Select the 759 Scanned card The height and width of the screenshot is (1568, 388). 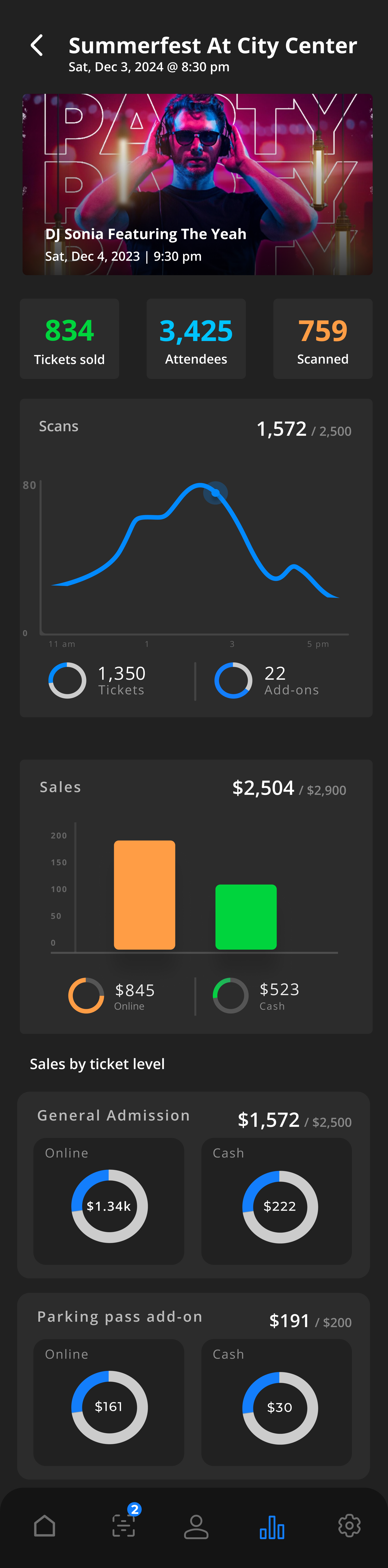323,339
